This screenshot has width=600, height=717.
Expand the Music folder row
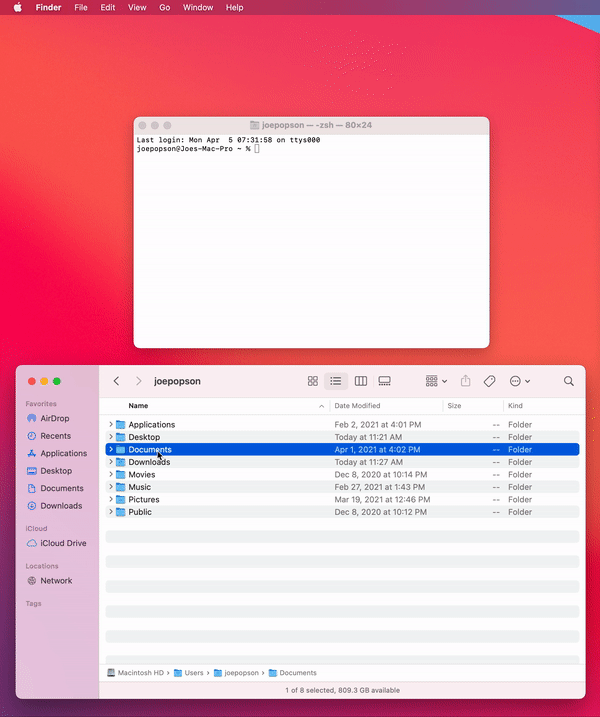pos(111,487)
